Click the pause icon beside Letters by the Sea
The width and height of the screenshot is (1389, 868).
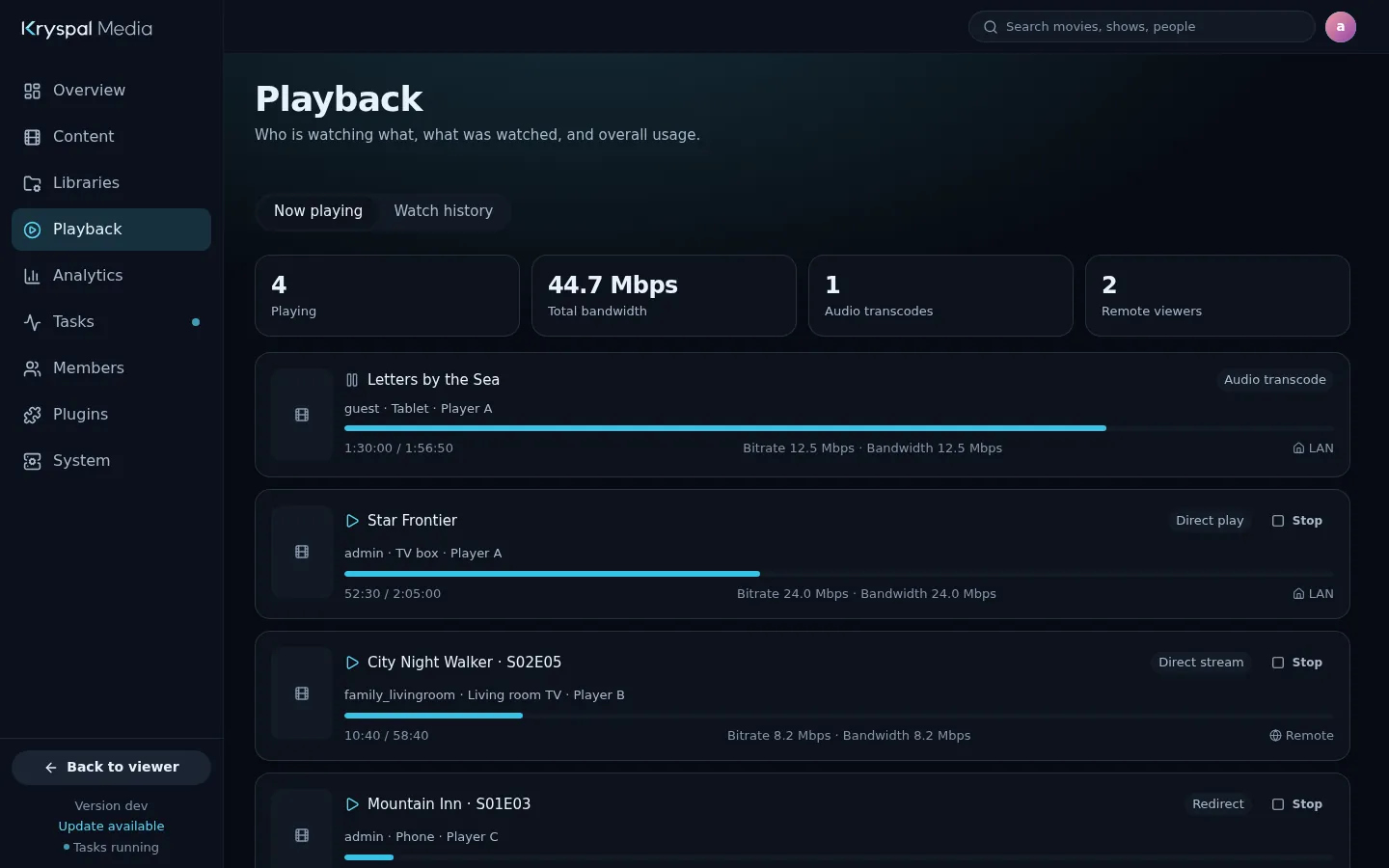[352, 380]
